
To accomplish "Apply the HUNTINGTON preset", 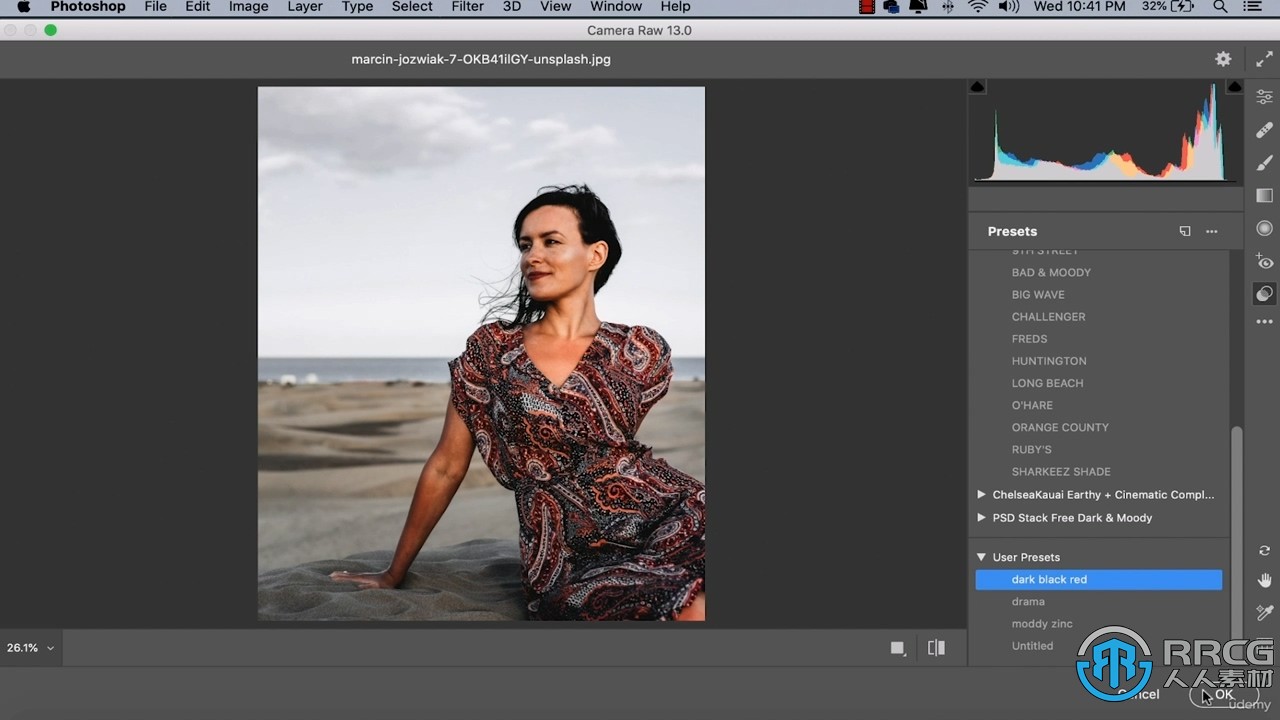I will pyautogui.click(x=1049, y=361).
